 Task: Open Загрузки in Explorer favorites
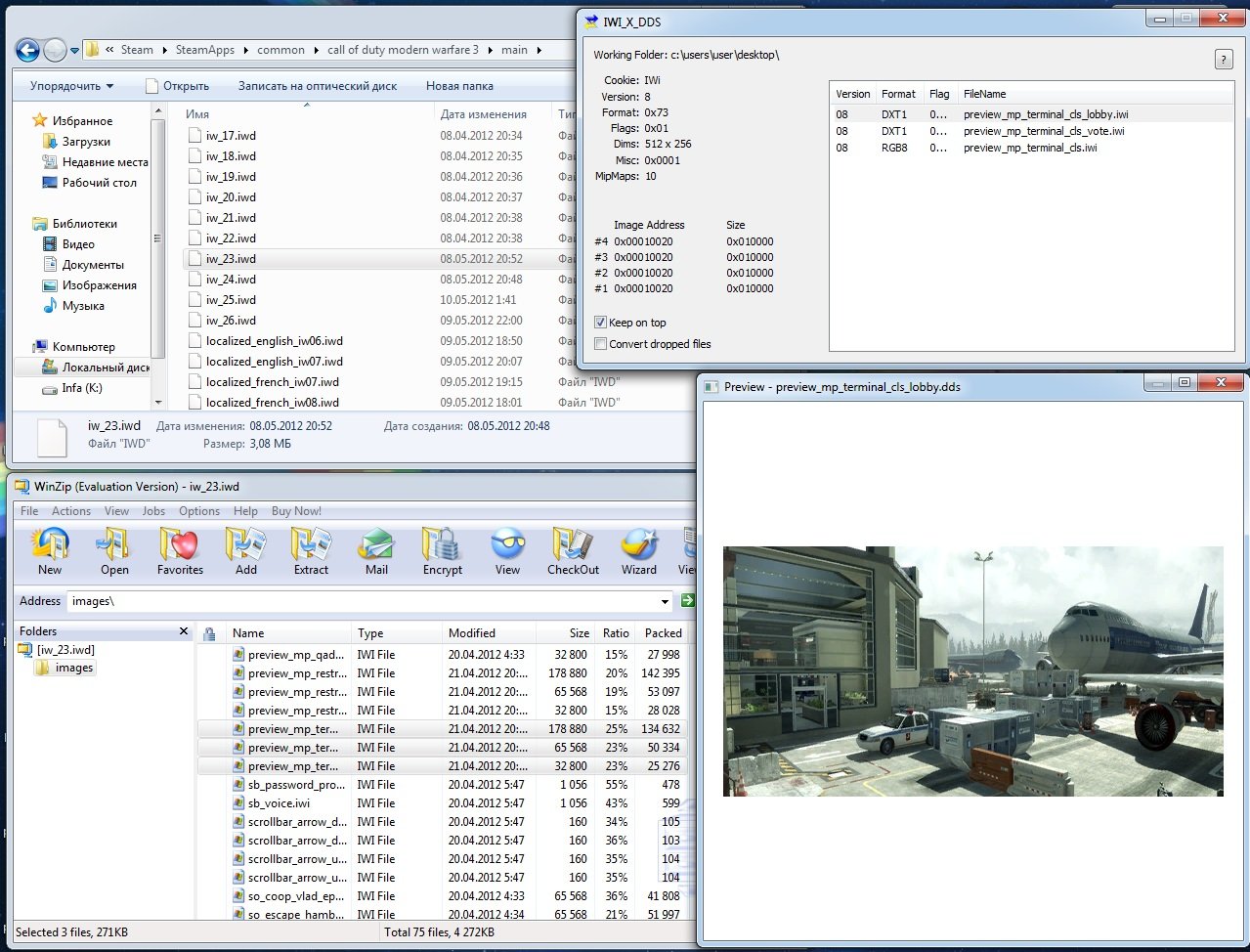pyautogui.click(x=86, y=142)
